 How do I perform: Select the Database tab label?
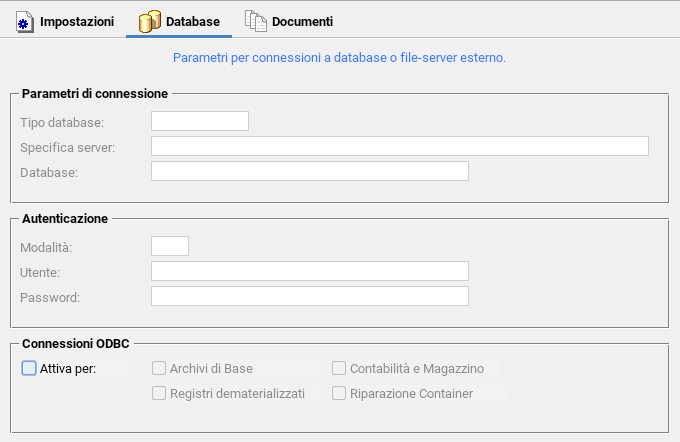(x=193, y=22)
